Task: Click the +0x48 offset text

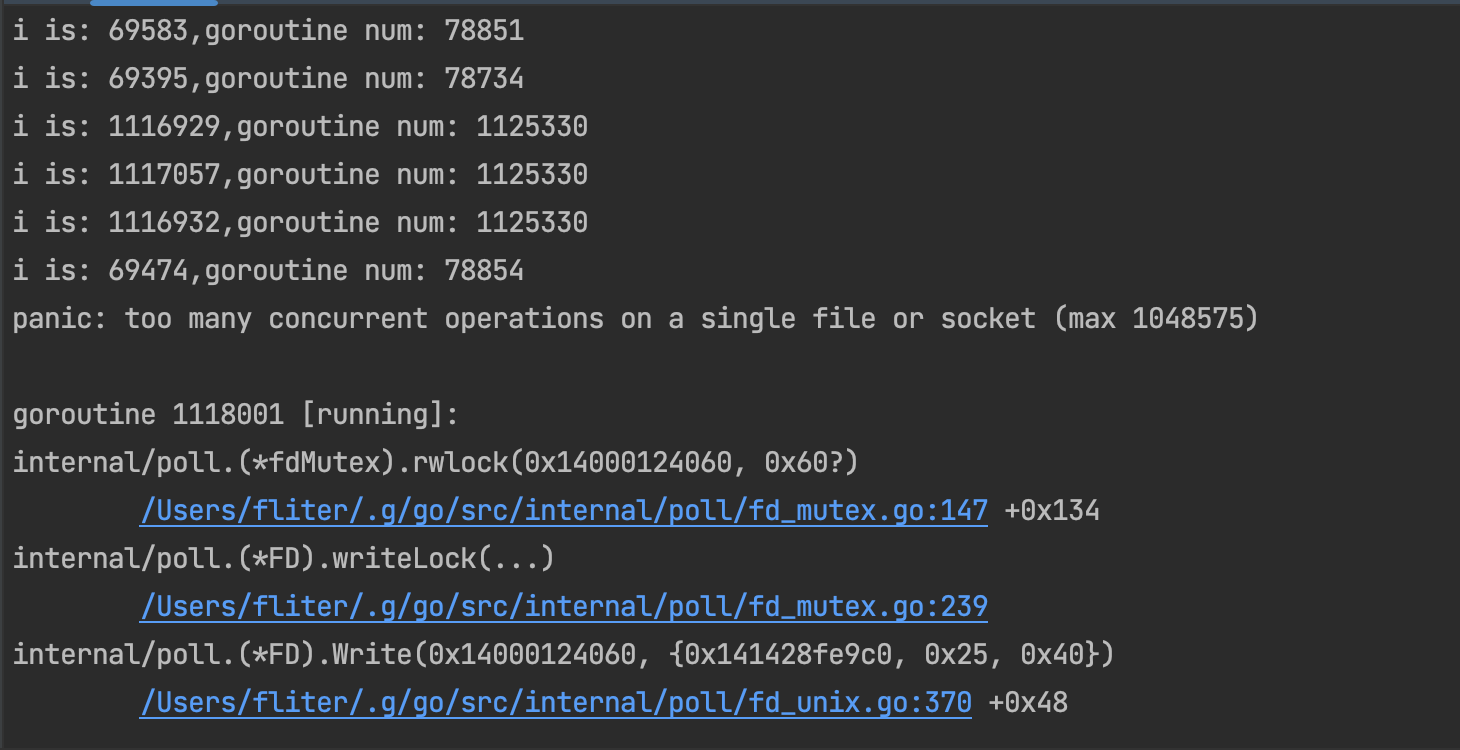Action: (x=1028, y=703)
